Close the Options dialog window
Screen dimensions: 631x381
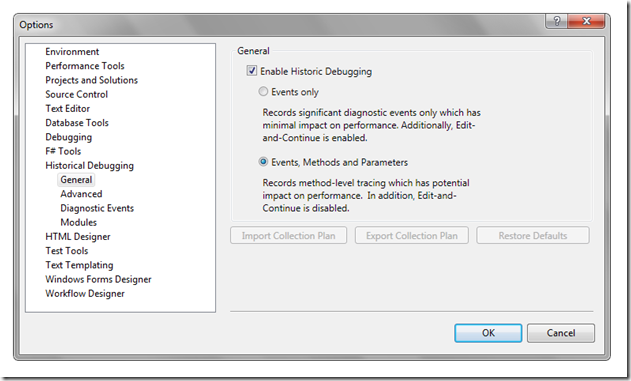586,21
